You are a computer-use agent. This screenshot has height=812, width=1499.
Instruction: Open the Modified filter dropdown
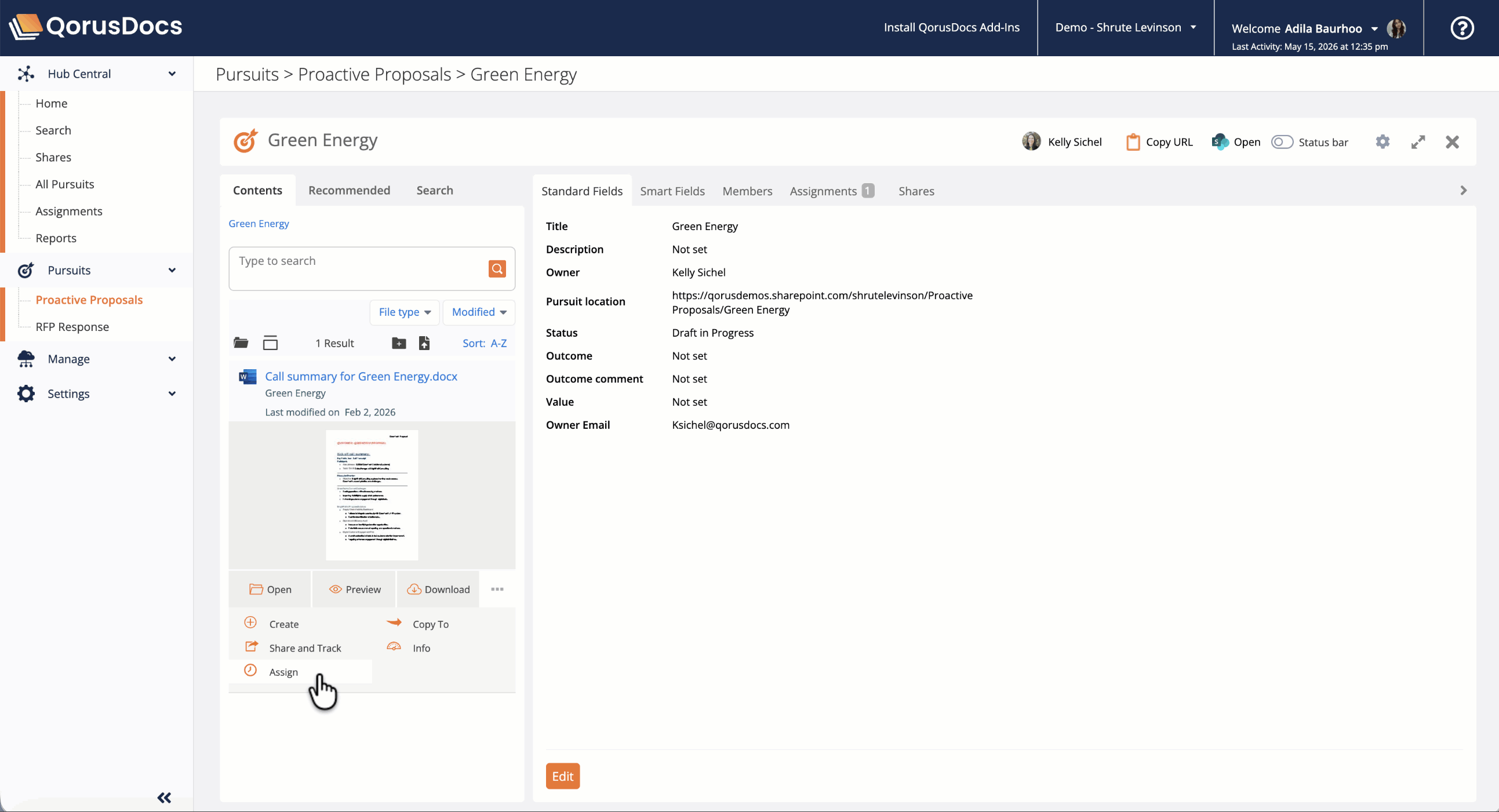(x=479, y=312)
